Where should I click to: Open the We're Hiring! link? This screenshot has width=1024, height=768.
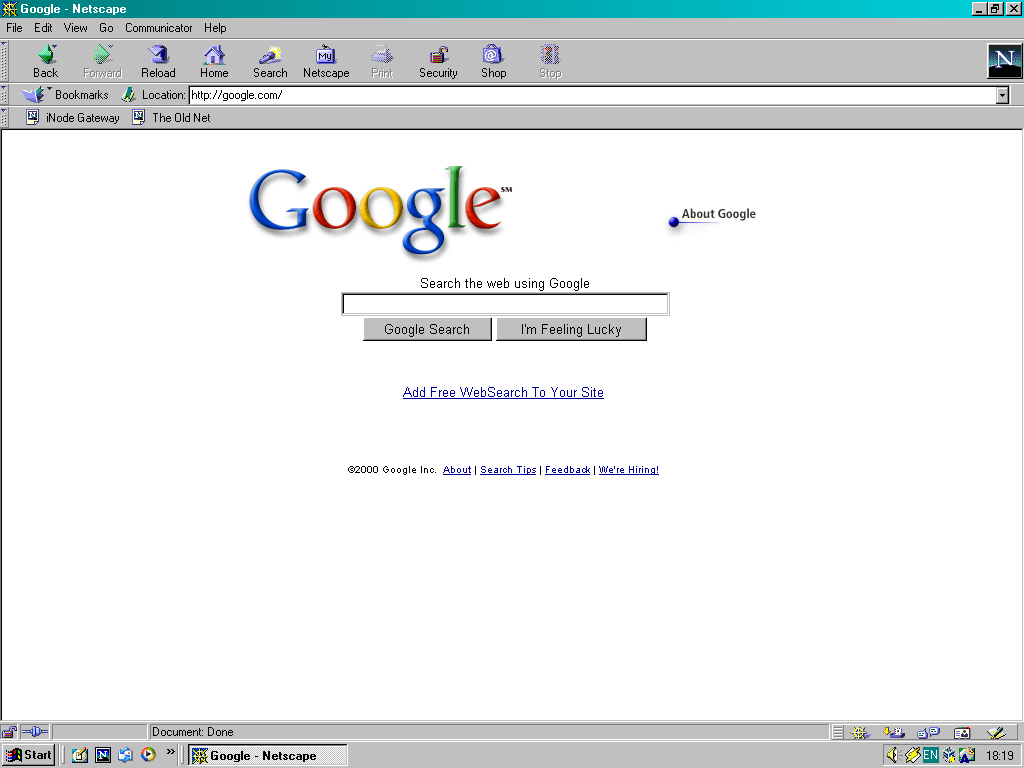click(x=629, y=470)
